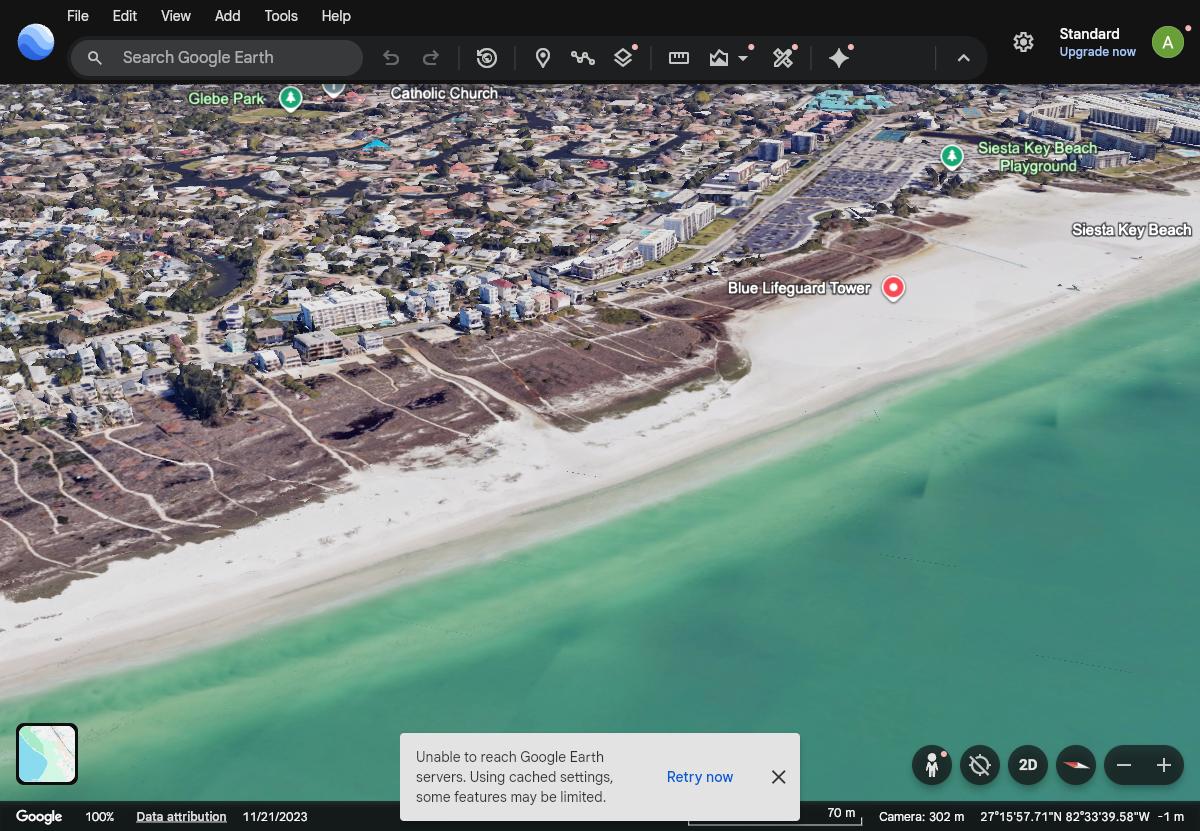This screenshot has width=1200, height=831.
Task: Zoom out with the minus button
Action: (1124, 765)
